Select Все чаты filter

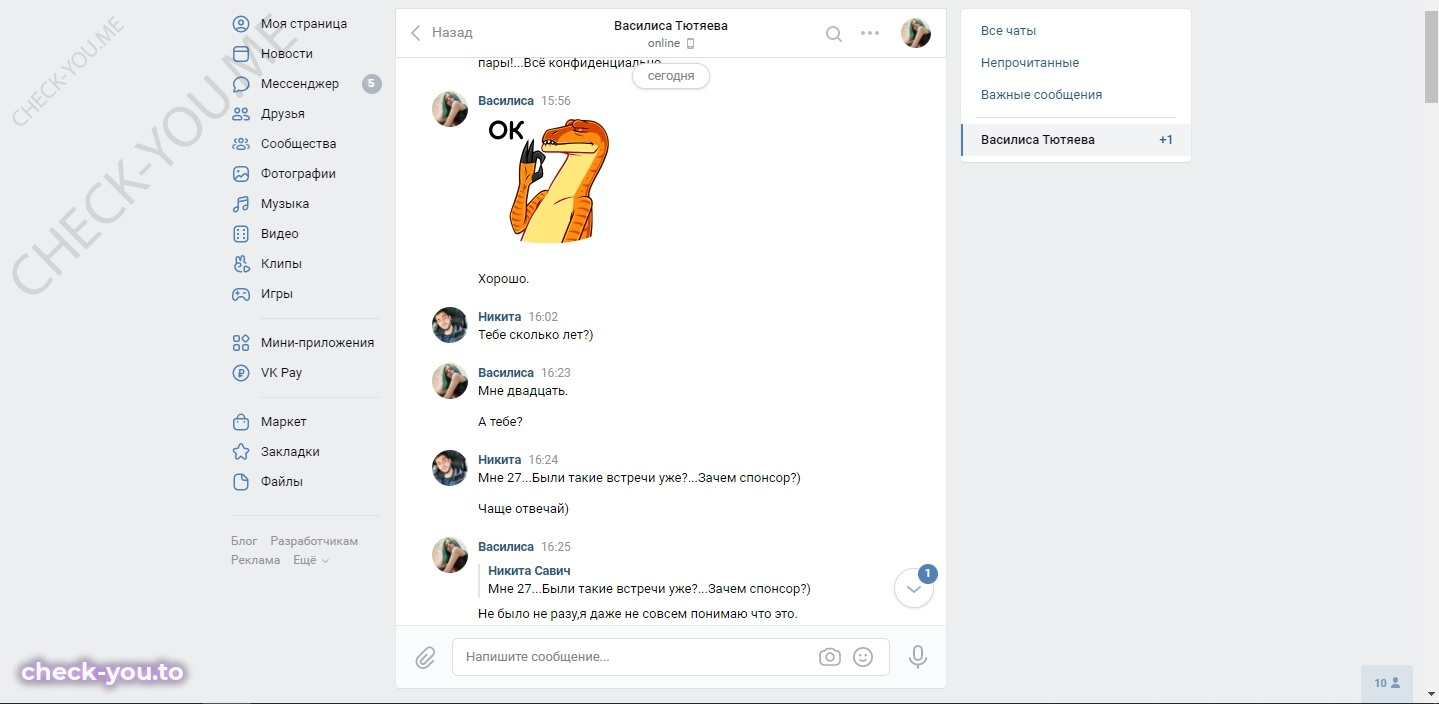click(x=1008, y=31)
